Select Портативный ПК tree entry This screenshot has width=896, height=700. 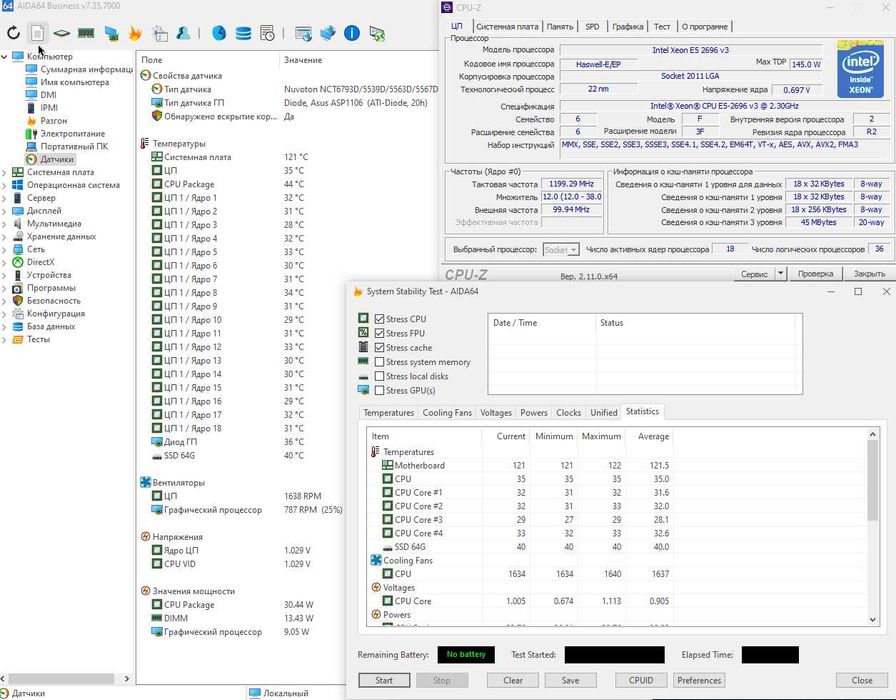[74, 146]
